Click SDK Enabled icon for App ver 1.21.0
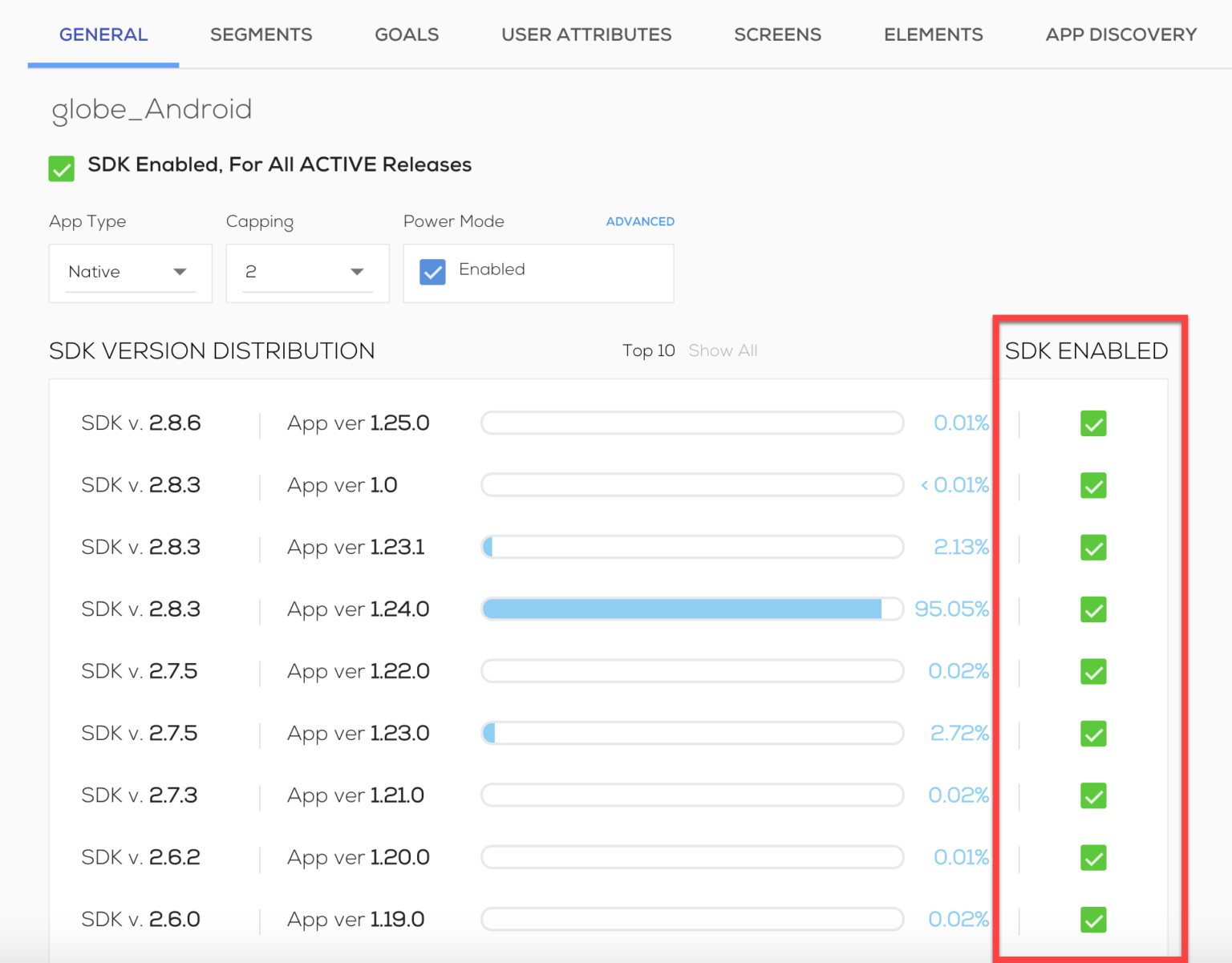1232x963 pixels. (x=1092, y=795)
